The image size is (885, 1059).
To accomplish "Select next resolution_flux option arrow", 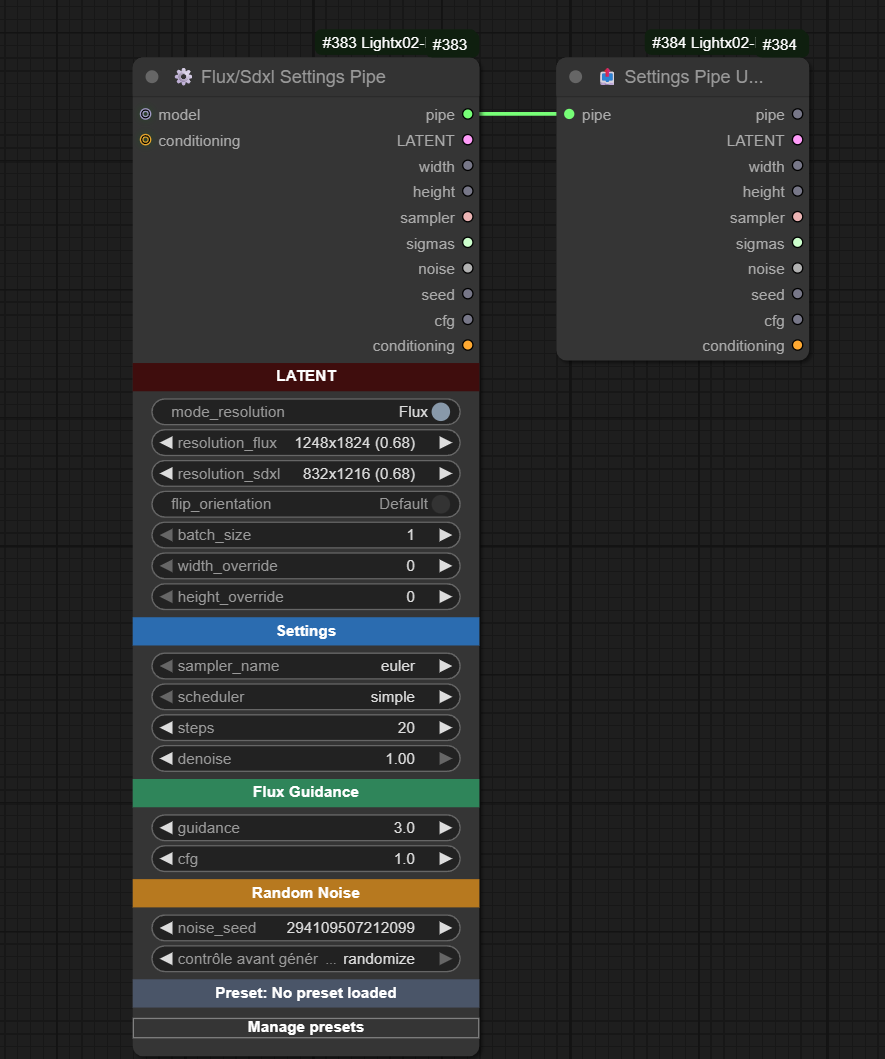I will pos(445,443).
